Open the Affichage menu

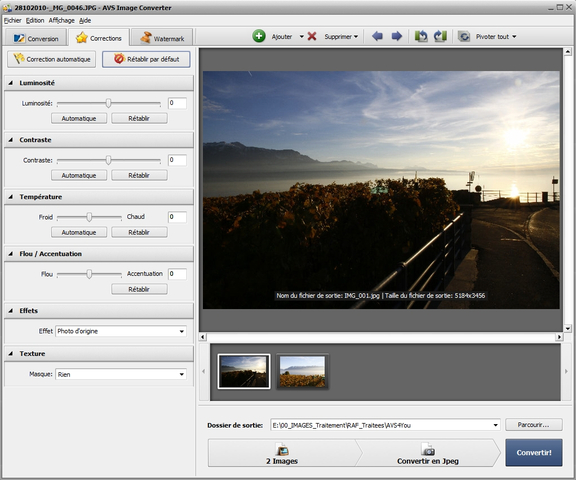[x=62, y=21]
